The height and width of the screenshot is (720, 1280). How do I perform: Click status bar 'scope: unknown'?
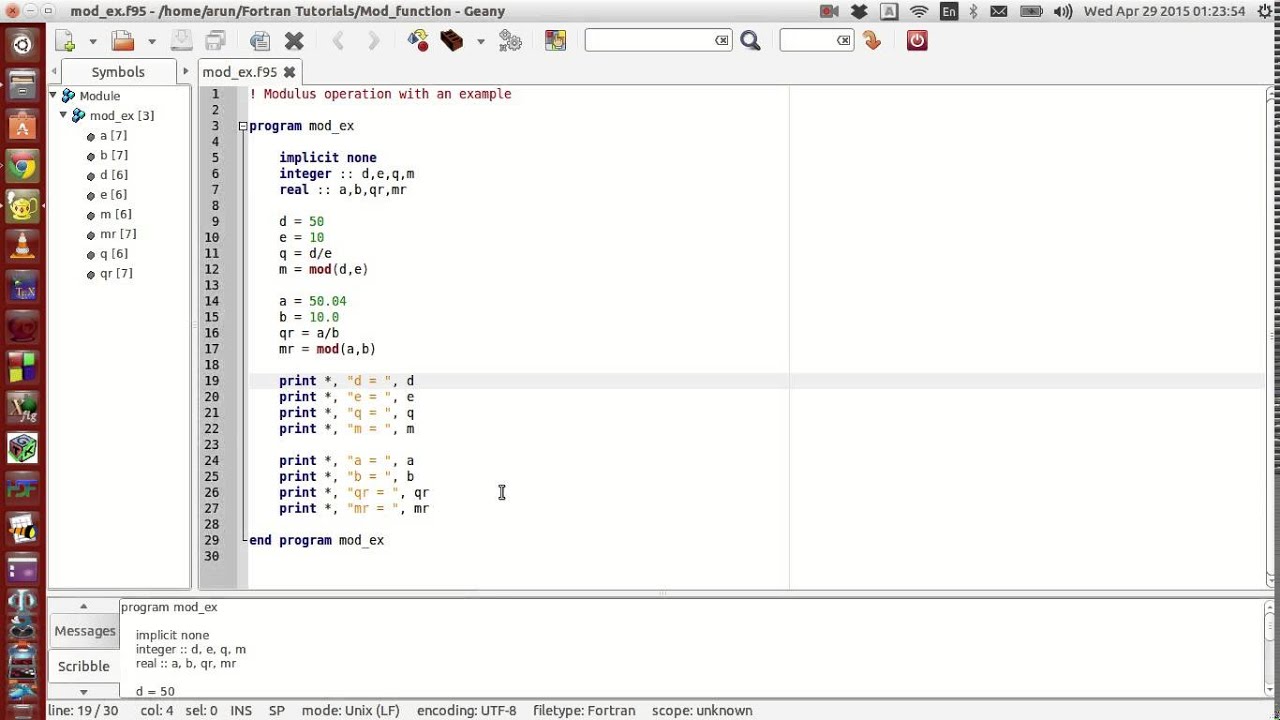(x=702, y=710)
